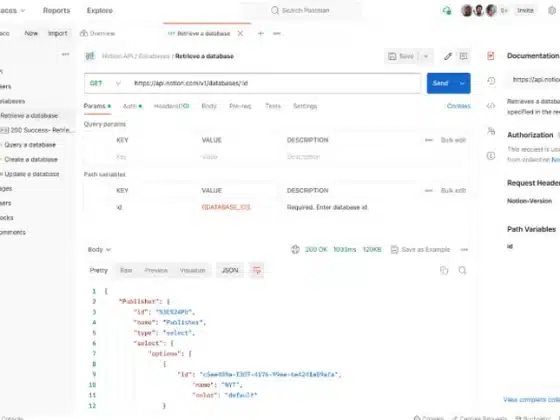
Task: Open the tab overflow three-dots menu
Action: [277, 33]
